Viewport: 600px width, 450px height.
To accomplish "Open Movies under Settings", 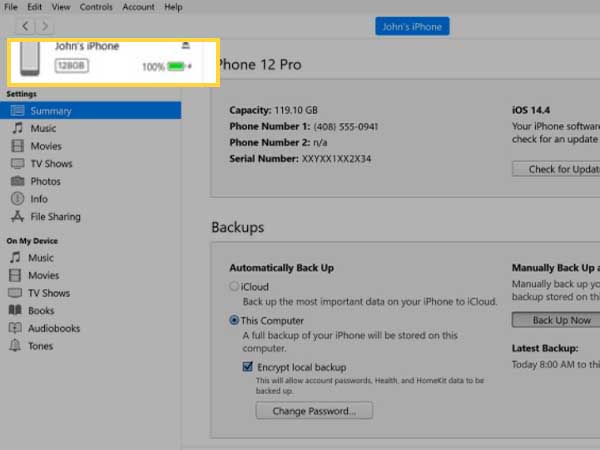I will click(x=46, y=146).
